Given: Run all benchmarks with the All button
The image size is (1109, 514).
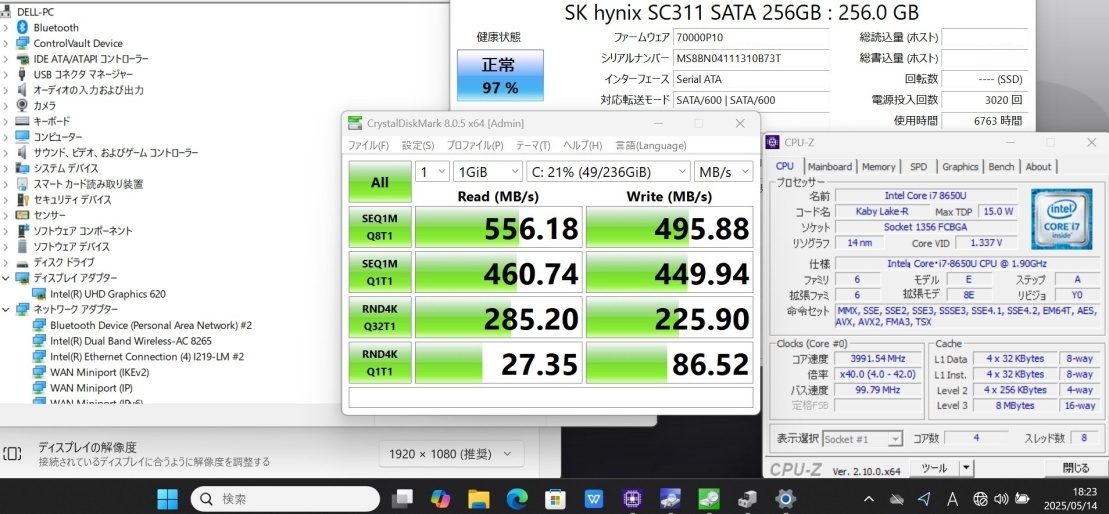Looking at the screenshot, I should click(x=380, y=183).
